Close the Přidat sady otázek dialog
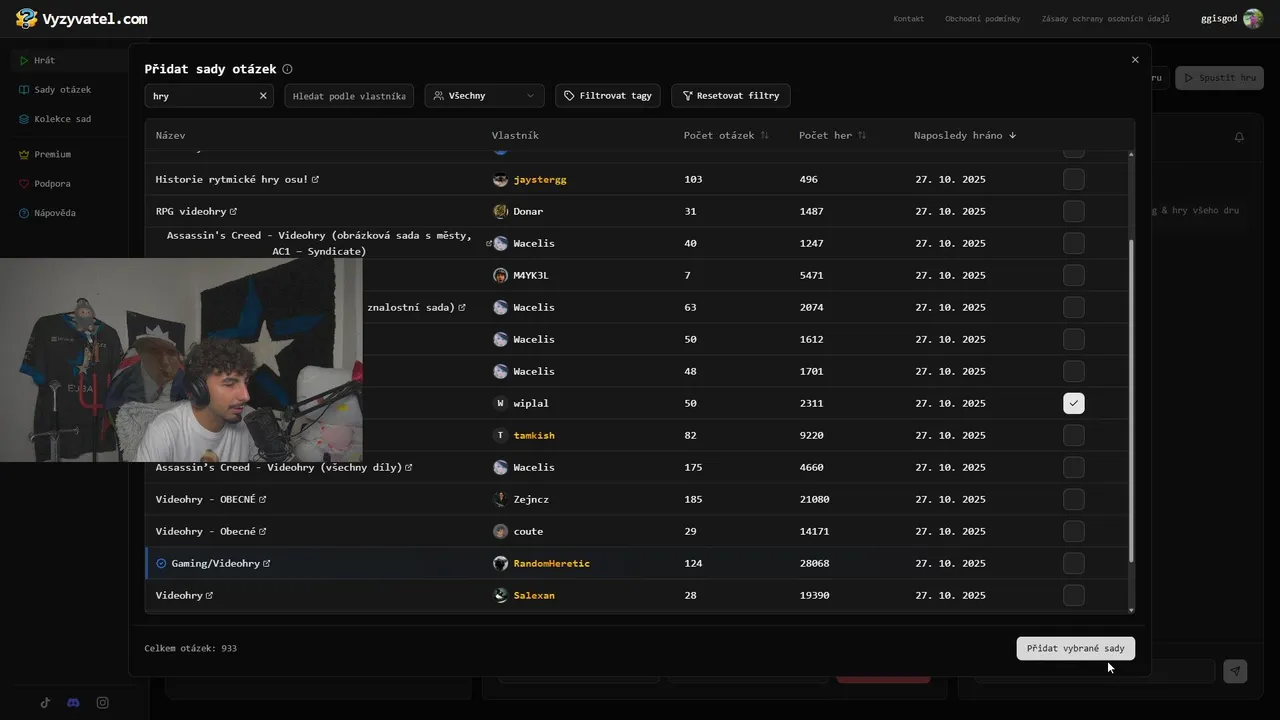The width and height of the screenshot is (1280, 720). tap(1135, 60)
